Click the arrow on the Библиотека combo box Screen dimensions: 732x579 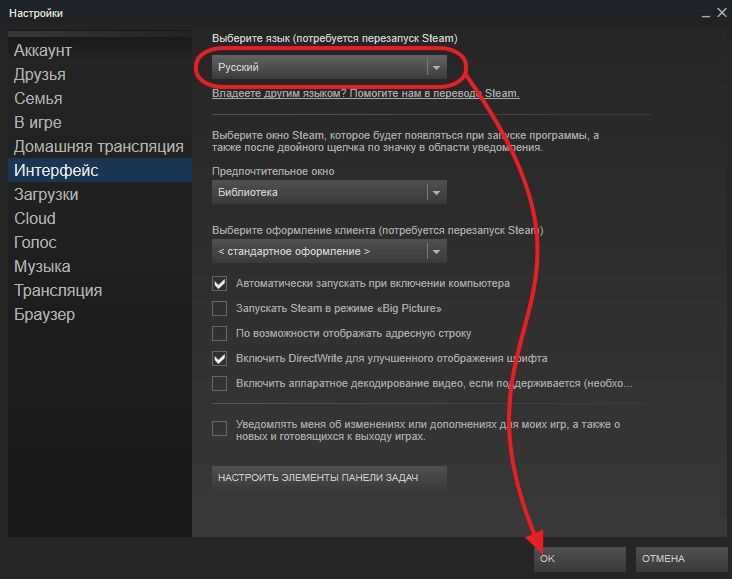point(436,193)
